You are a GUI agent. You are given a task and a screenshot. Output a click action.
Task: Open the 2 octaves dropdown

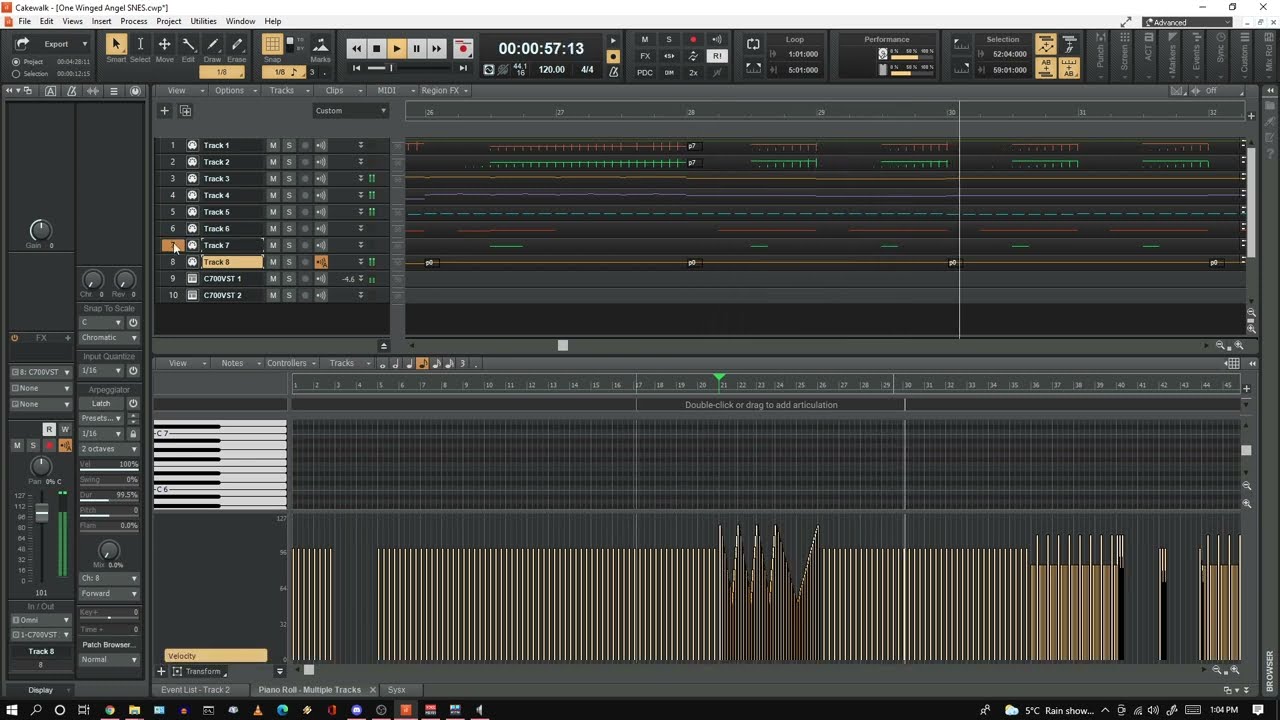[109, 449]
